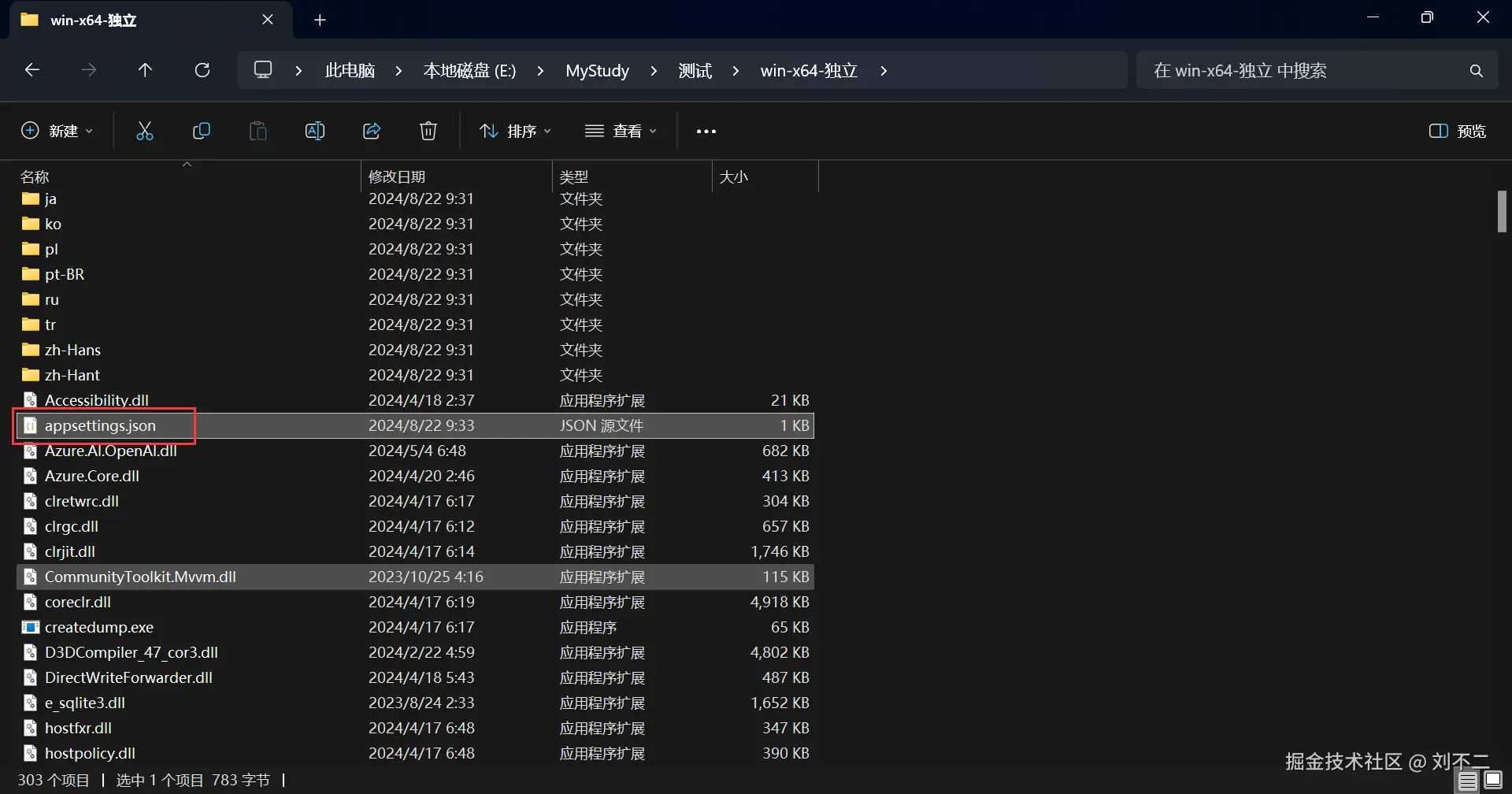Click the hostfxr.dll file icon

tap(31, 728)
